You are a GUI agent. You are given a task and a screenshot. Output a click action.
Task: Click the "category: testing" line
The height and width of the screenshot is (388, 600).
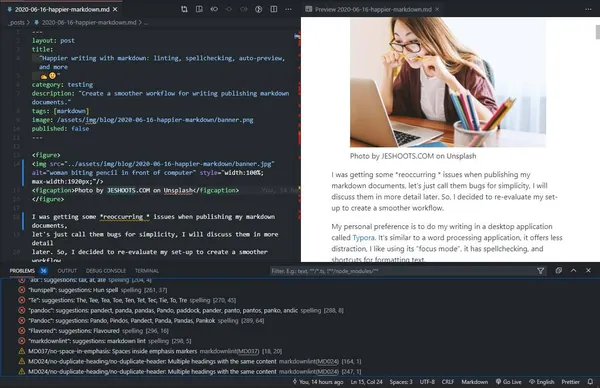(x=62, y=85)
